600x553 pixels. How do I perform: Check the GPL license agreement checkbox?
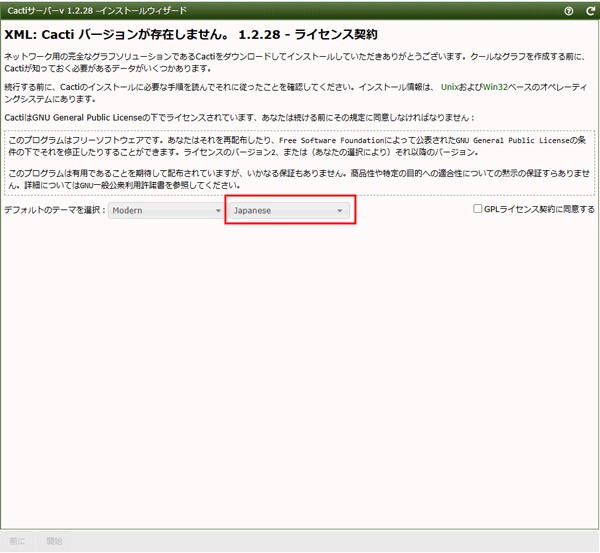[477, 209]
